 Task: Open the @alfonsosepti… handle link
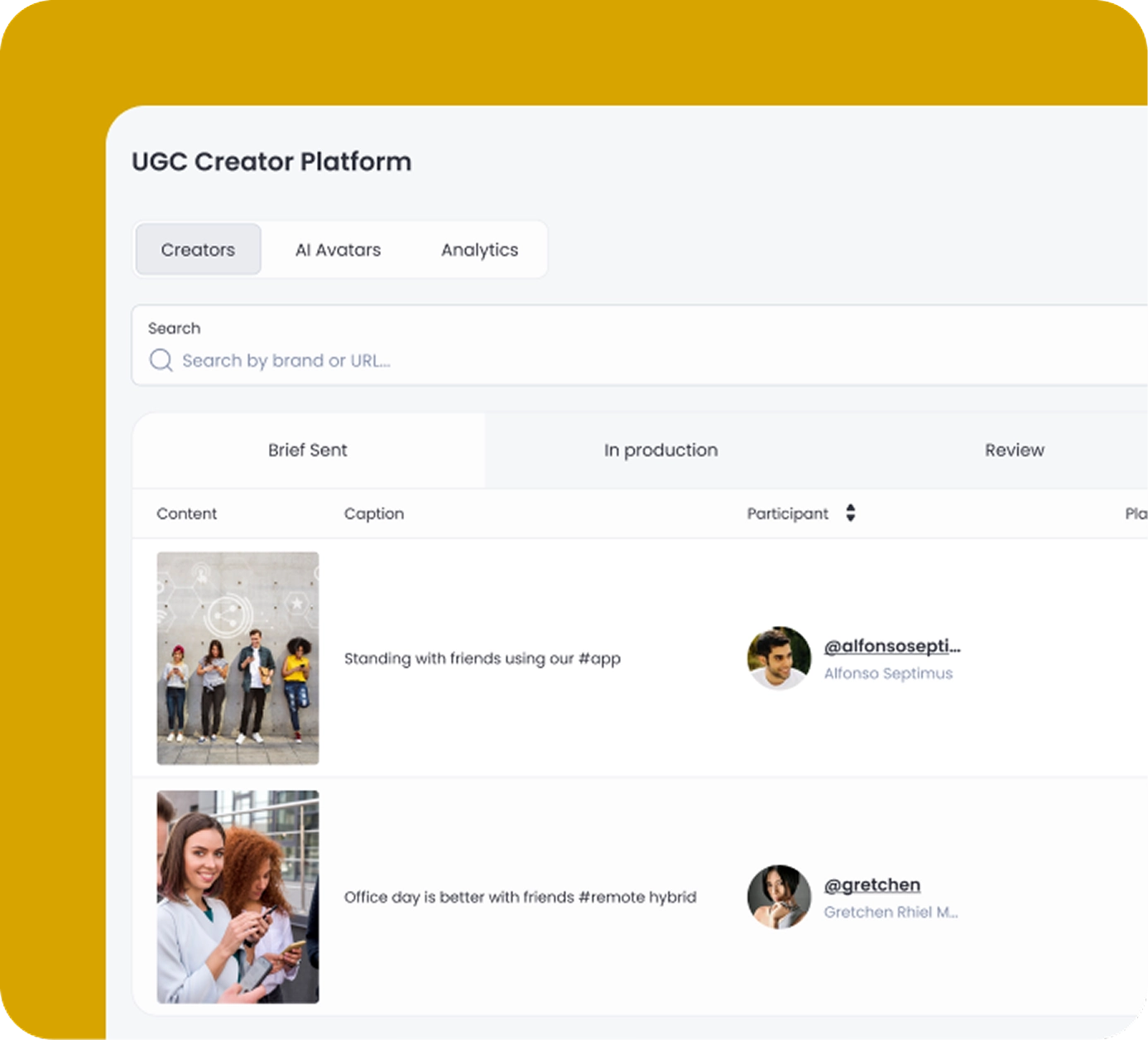coord(891,646)
